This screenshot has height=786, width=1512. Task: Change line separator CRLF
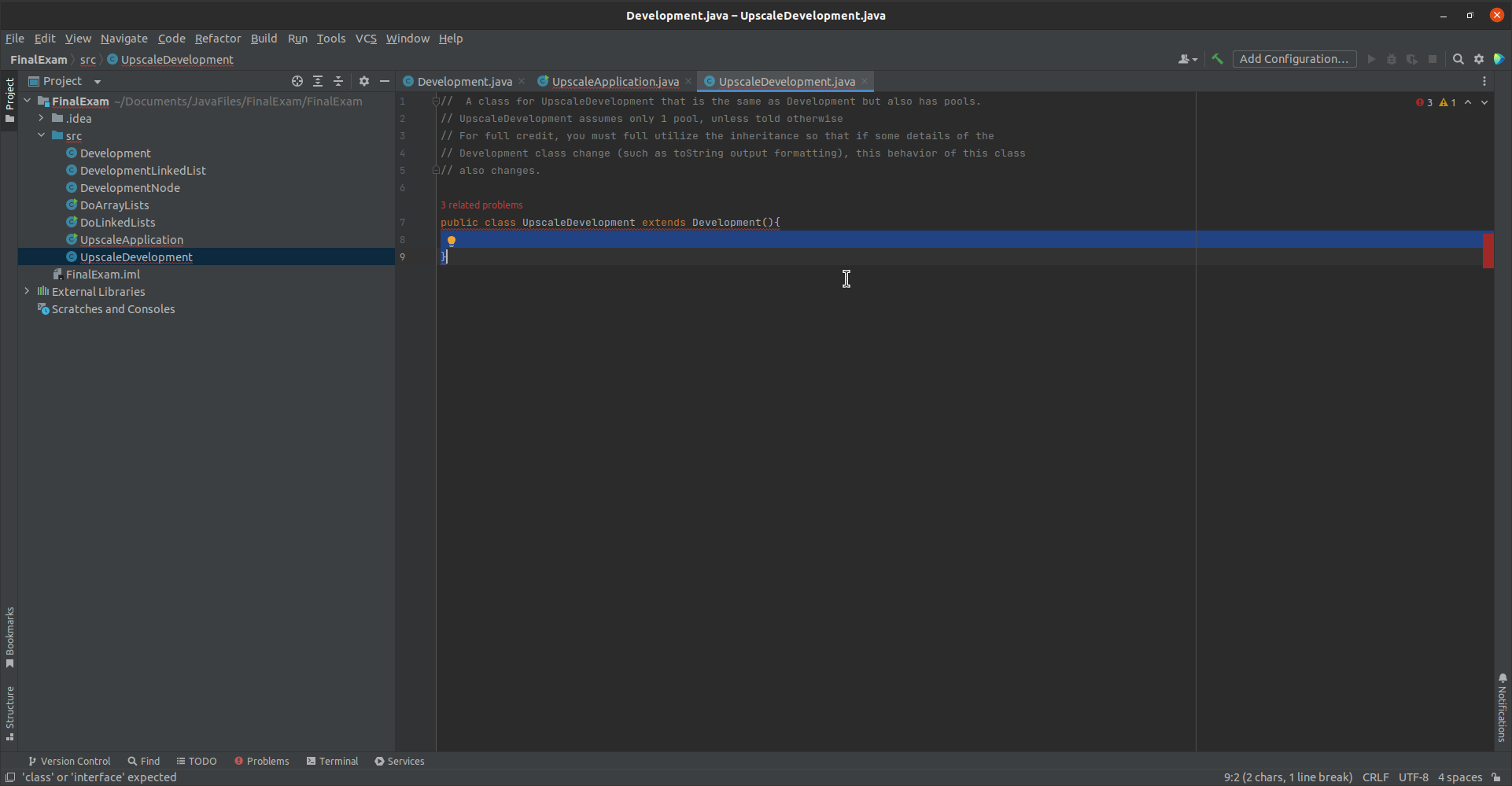tap(1375, 777)
